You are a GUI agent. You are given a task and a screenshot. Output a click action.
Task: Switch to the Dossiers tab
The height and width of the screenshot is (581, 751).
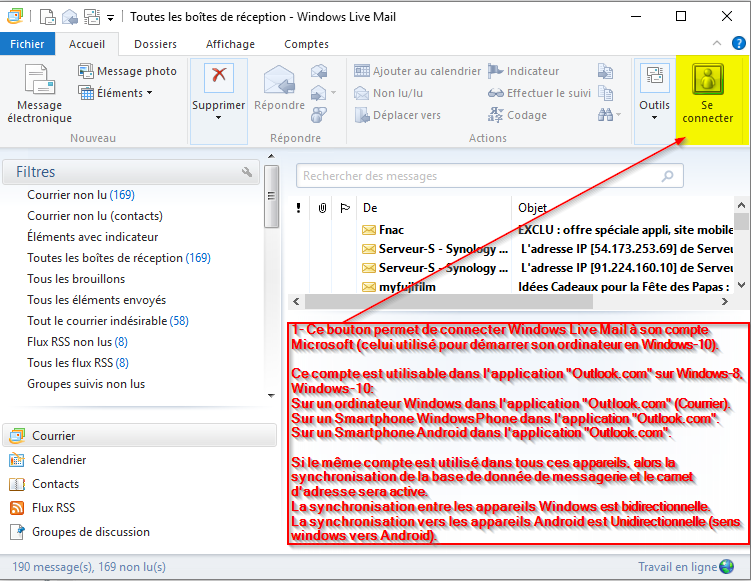pos(155,44)
